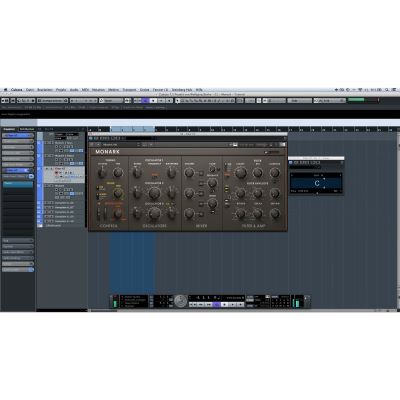
Task: Click Oscillator 1 Waveform knob
Action: (171, 172)
